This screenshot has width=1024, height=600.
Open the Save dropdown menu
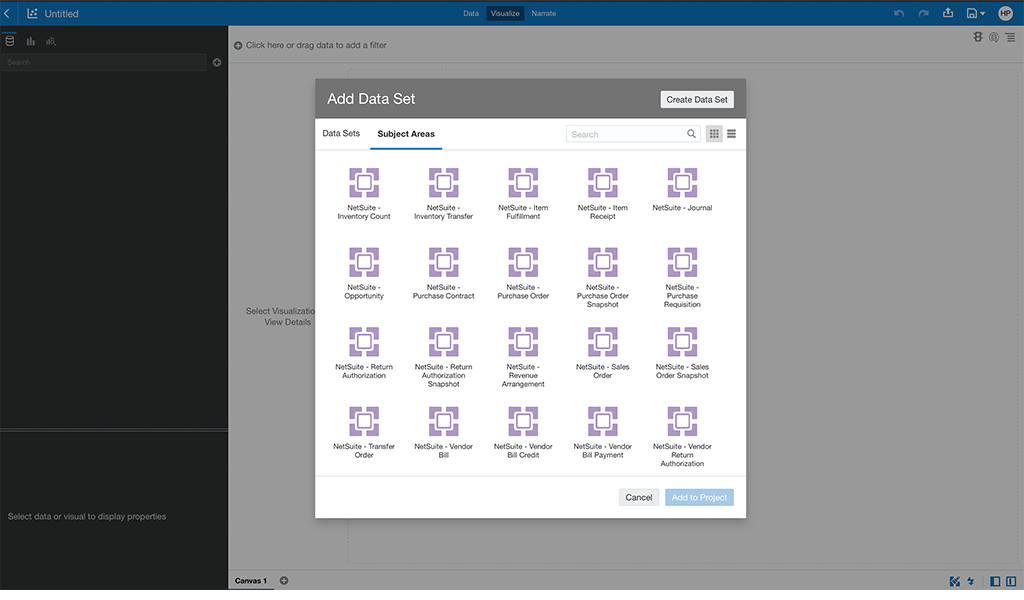pos(976,13)
